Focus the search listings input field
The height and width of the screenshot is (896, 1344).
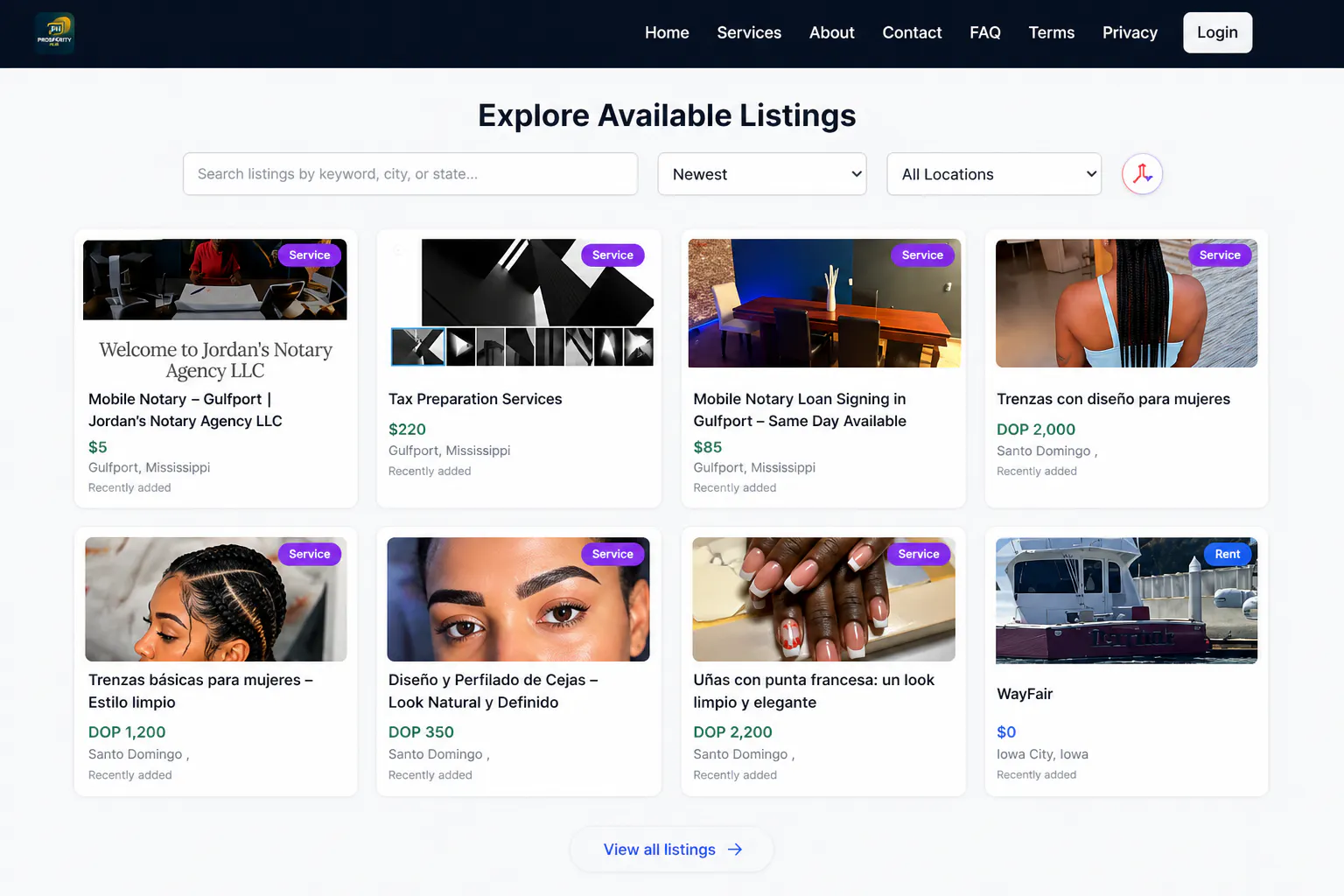[x=410, y=174]
